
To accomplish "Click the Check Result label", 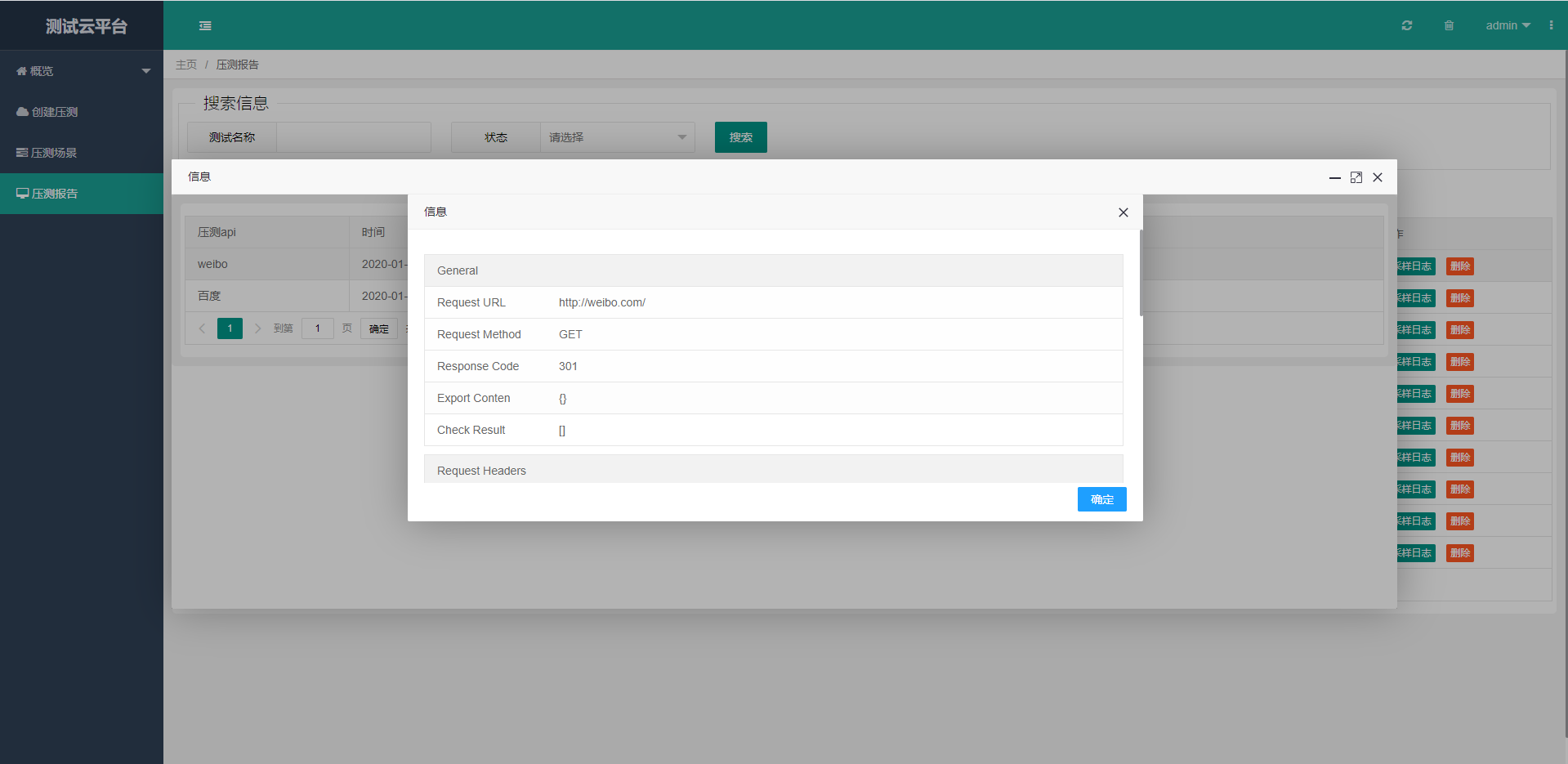I will click(471, 430).
